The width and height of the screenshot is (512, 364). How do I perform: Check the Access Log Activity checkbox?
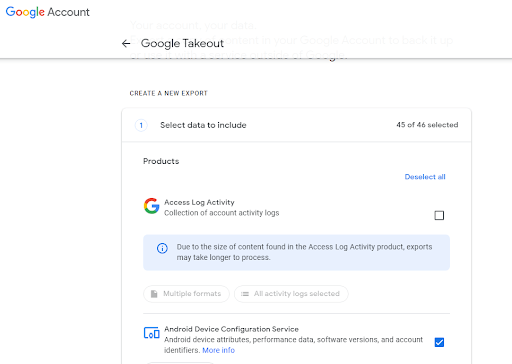pos(439,215)
